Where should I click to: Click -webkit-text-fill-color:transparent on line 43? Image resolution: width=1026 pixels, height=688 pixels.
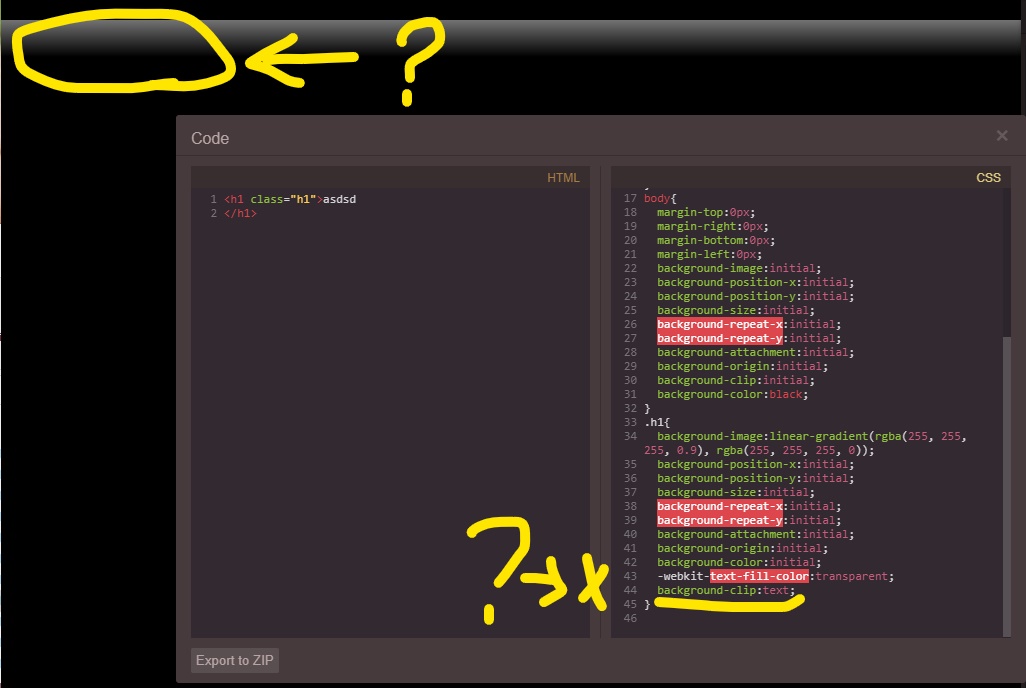(x=775, y=576)
